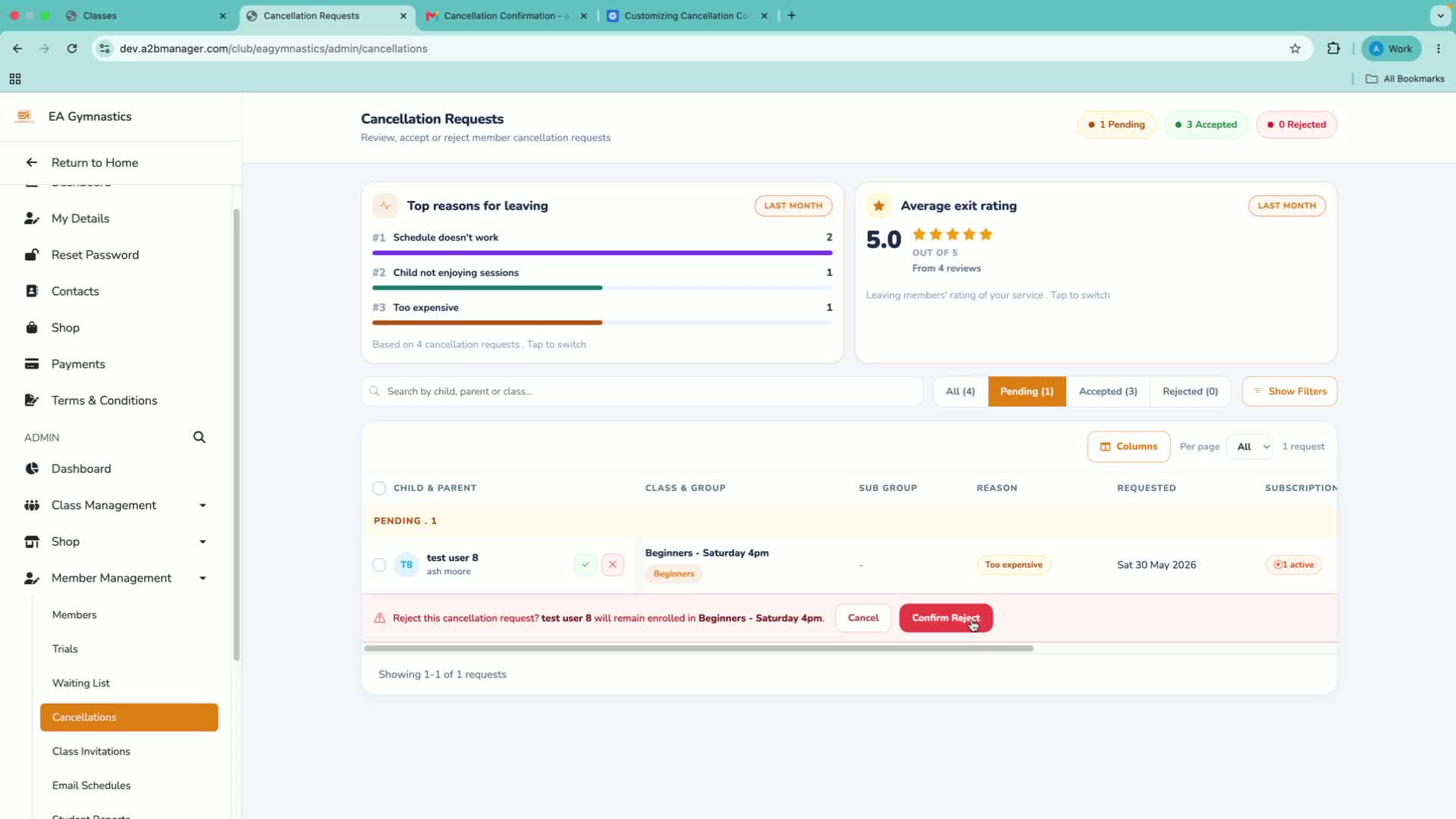Switch to the Accepted (3) tab
The height and width of the screenshot is (819, 1456).
[x=1108, y=391]
